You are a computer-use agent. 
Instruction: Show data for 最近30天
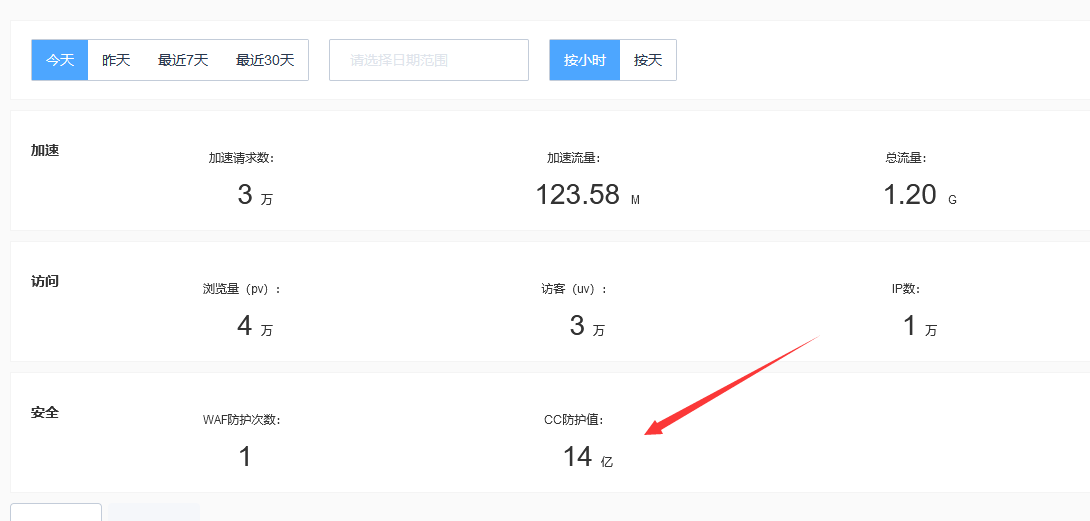point(265,60)
